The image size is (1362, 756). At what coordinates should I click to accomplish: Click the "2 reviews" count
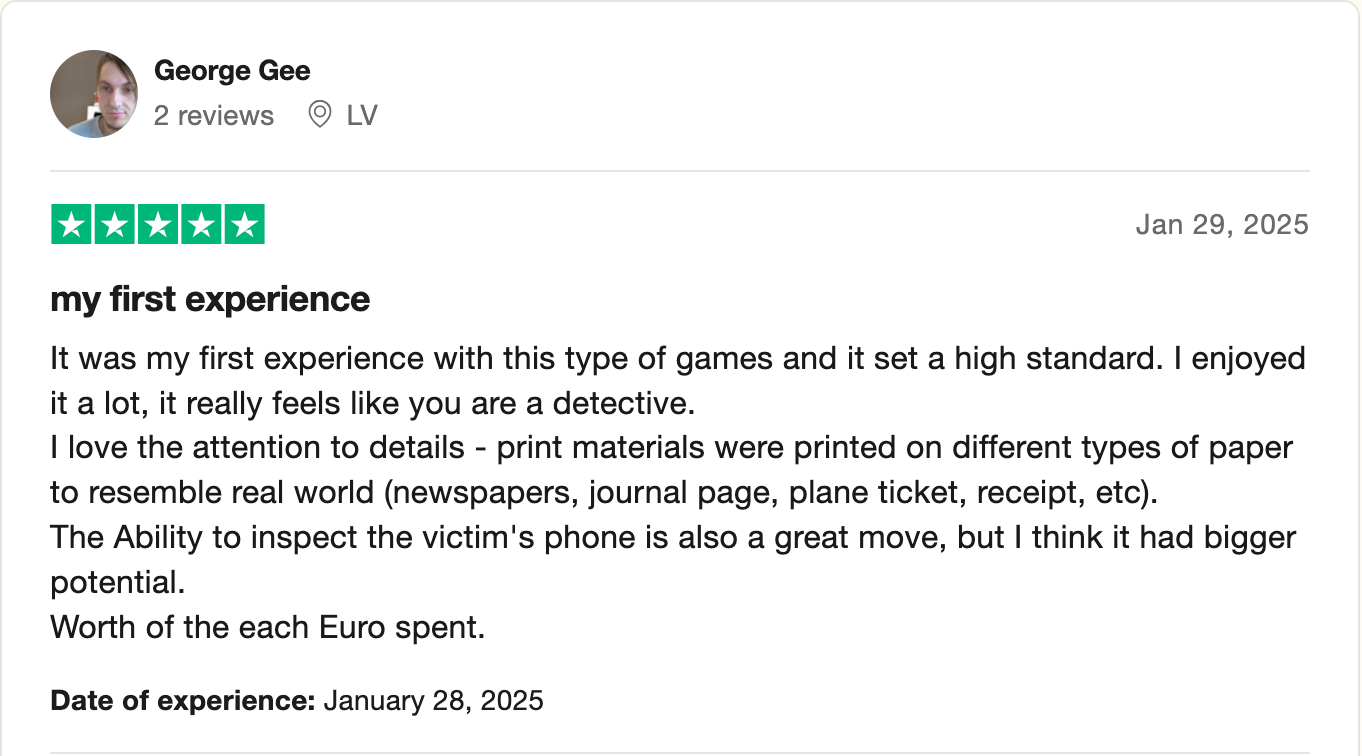213,116
